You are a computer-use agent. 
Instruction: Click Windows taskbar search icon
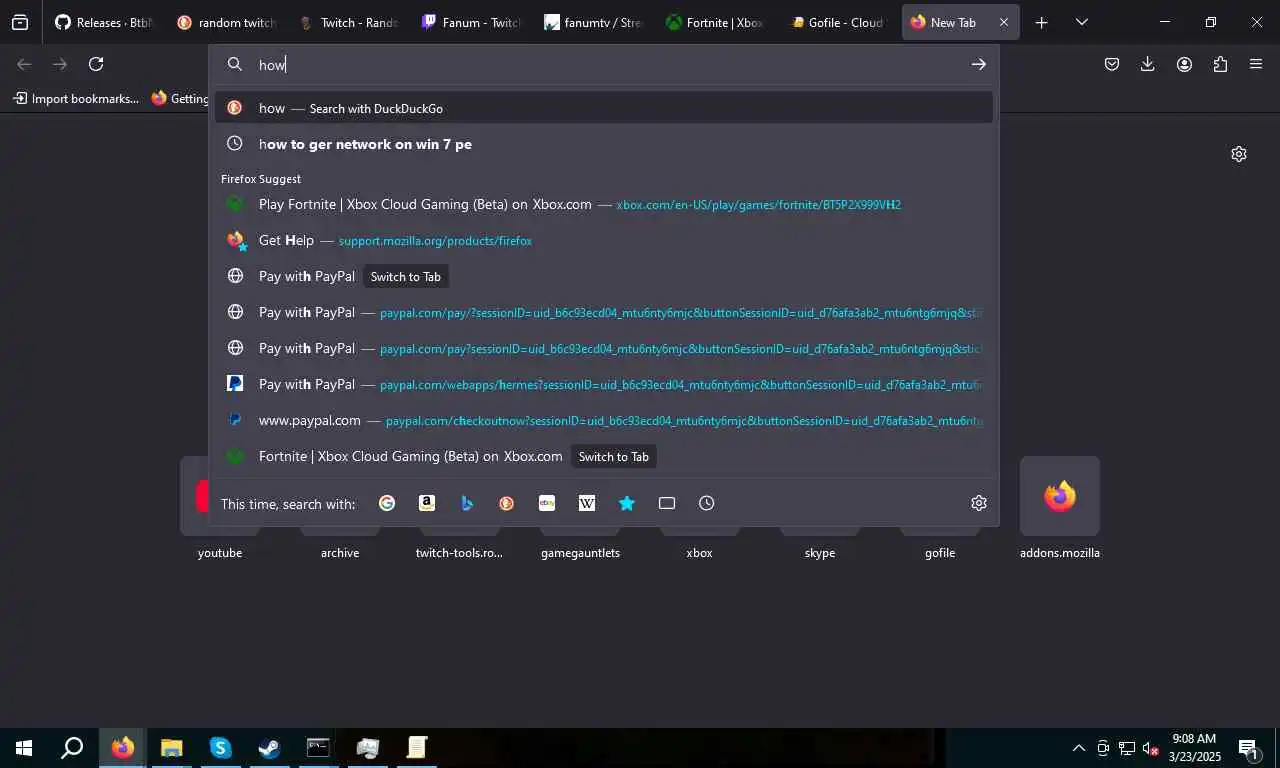pos(72,748)
